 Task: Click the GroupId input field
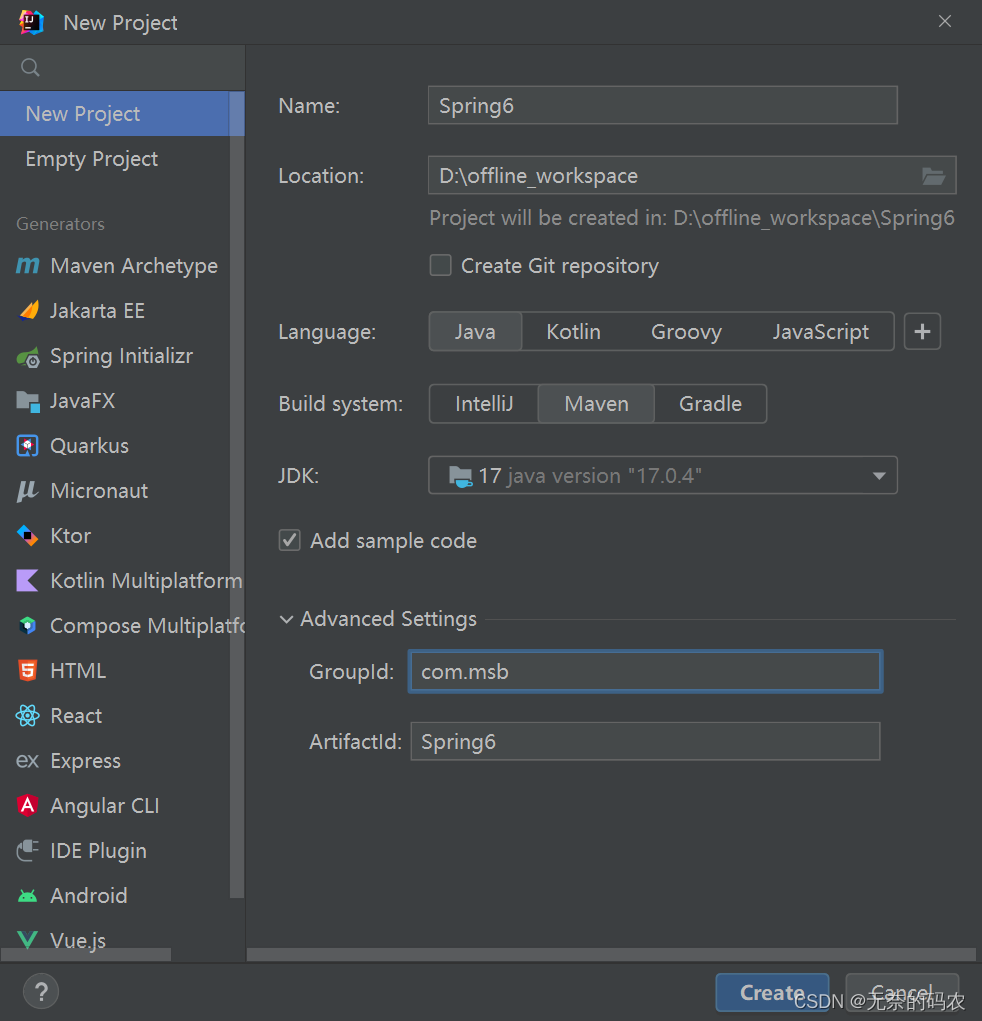645,671
